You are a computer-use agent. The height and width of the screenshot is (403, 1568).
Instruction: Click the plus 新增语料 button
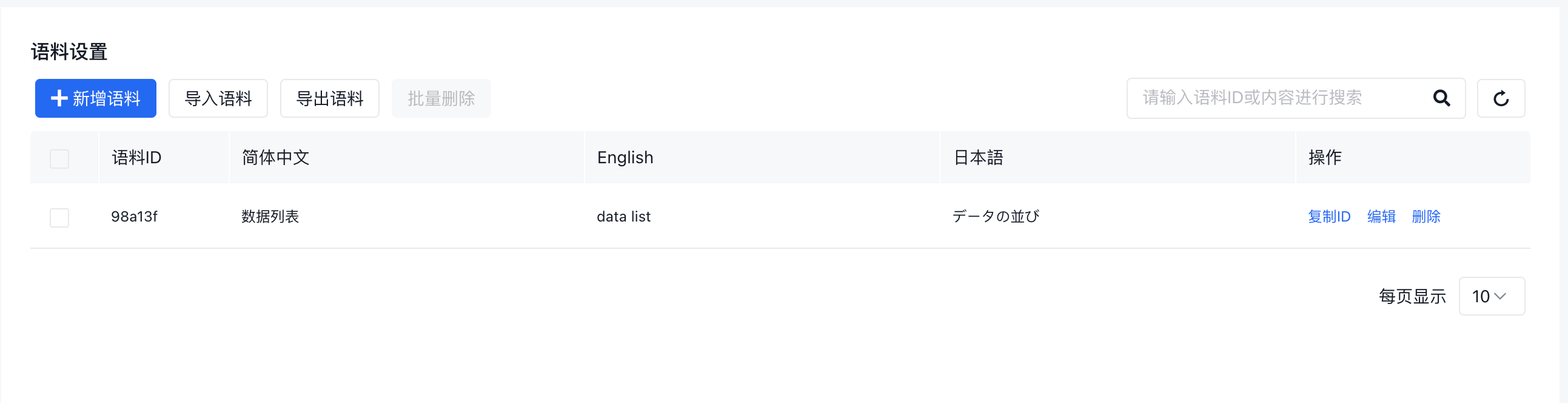(x=96, y=98)
